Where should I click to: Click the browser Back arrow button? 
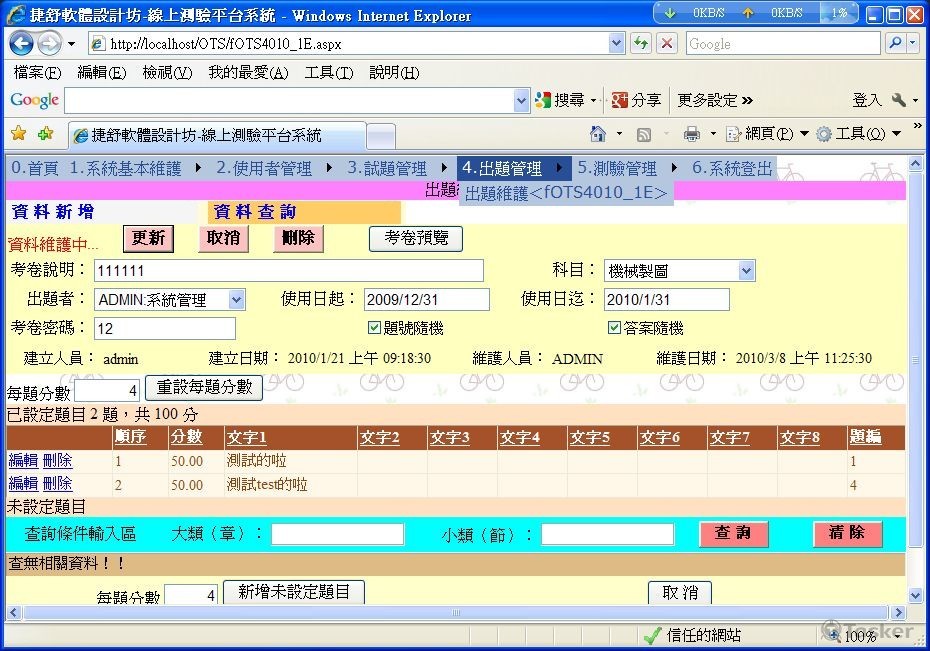(x=23, y=44)
